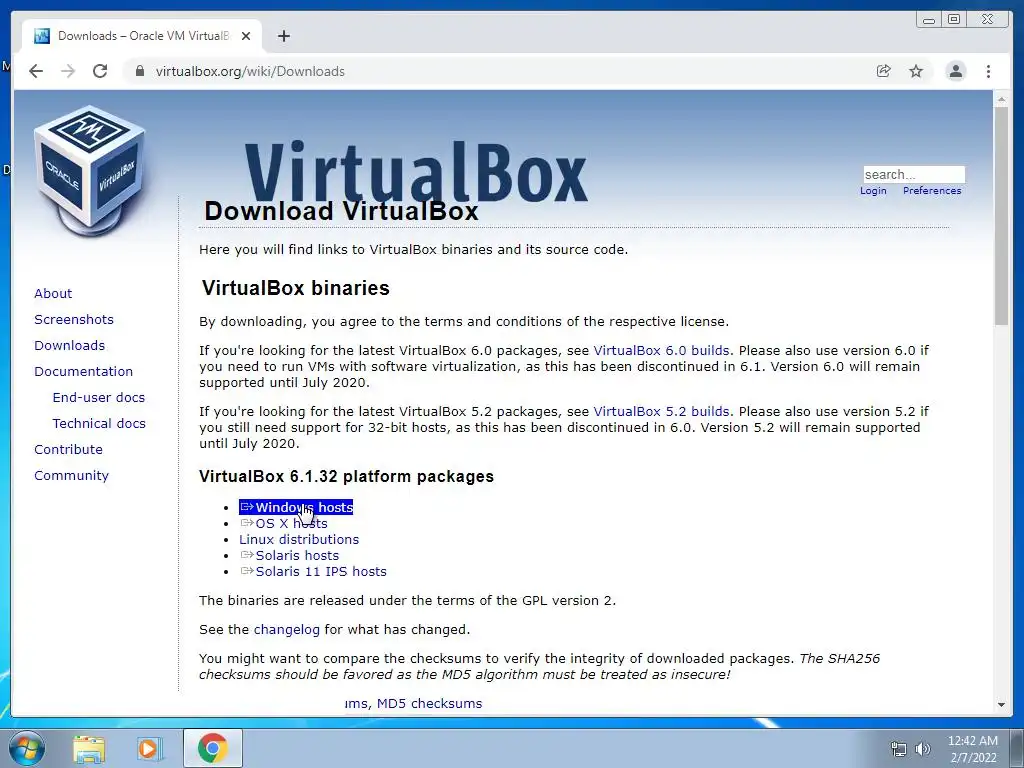Screen dimensions: 1024x768
Task: Share this page using the share icon
Action: [x=884, y=71]
